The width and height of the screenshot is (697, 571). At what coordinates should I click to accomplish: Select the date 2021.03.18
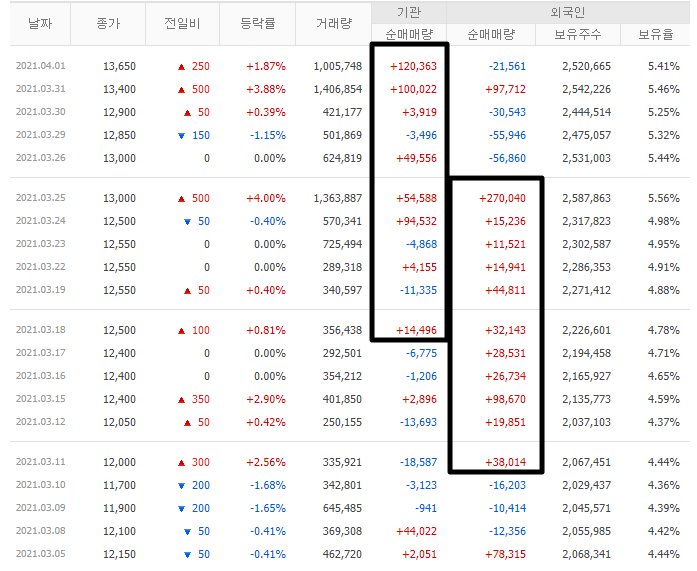(x=40, y=330)
